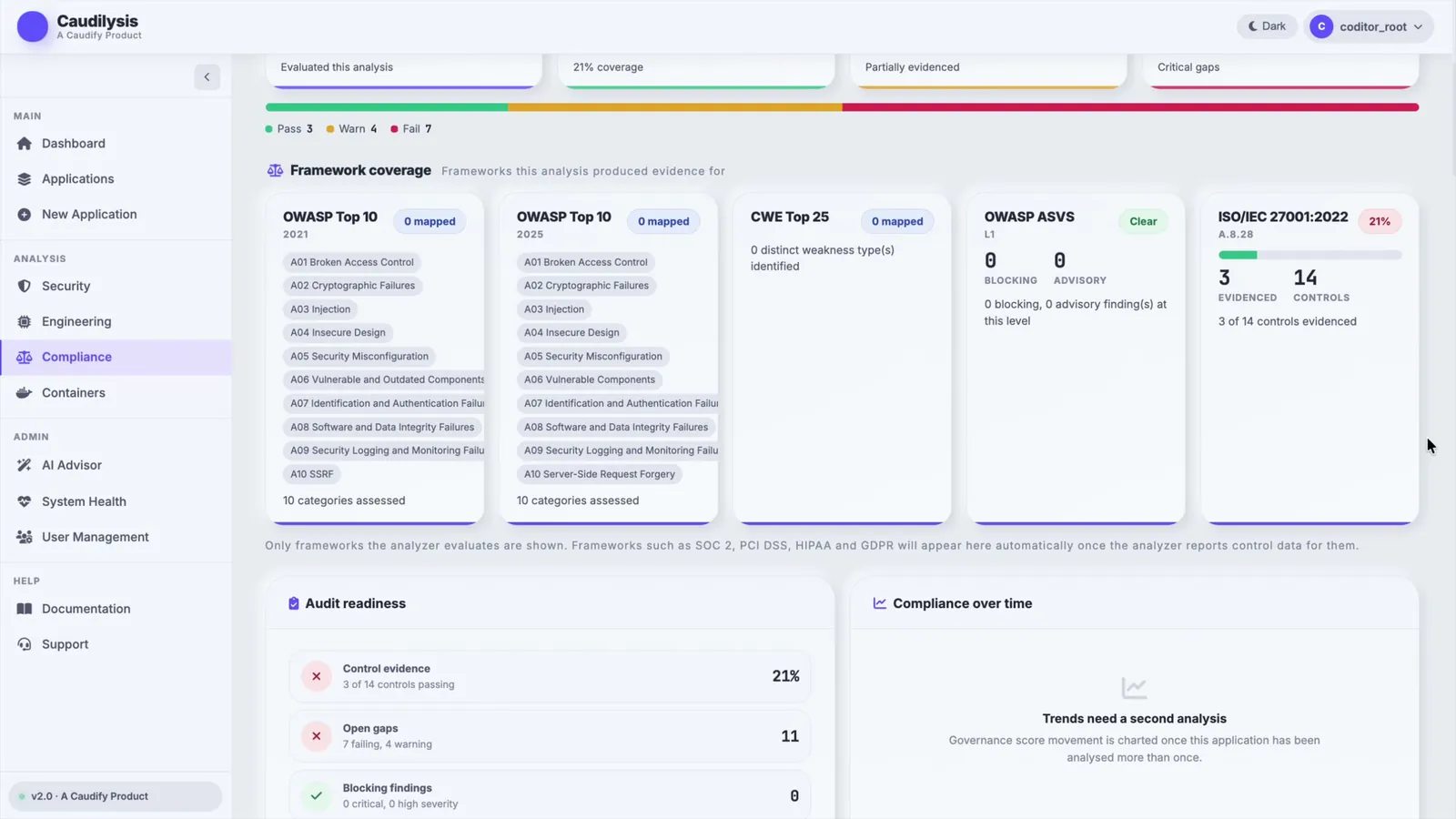
Task: Click the Compliance over time chart icon
Action: point(880,603)
